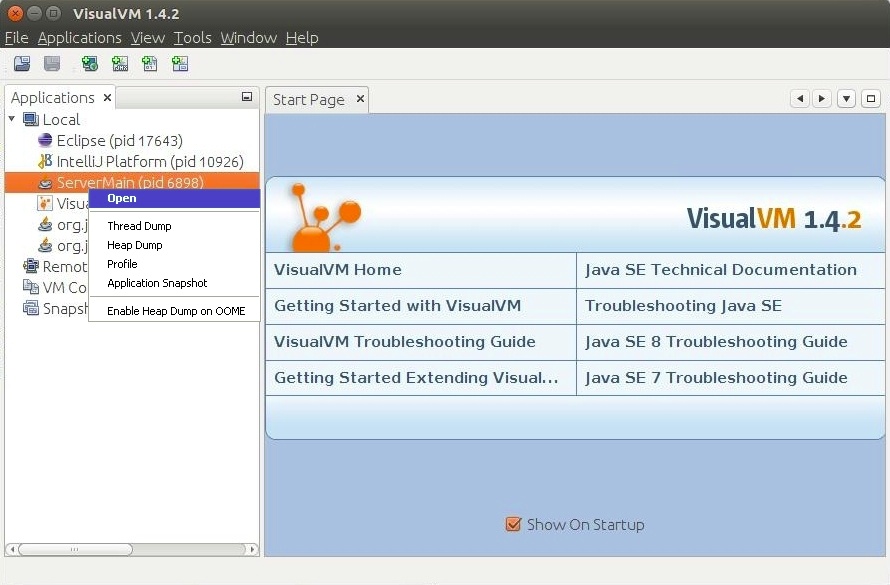Click the VisualVM application icon in the tree

click(x=45, y=203)
